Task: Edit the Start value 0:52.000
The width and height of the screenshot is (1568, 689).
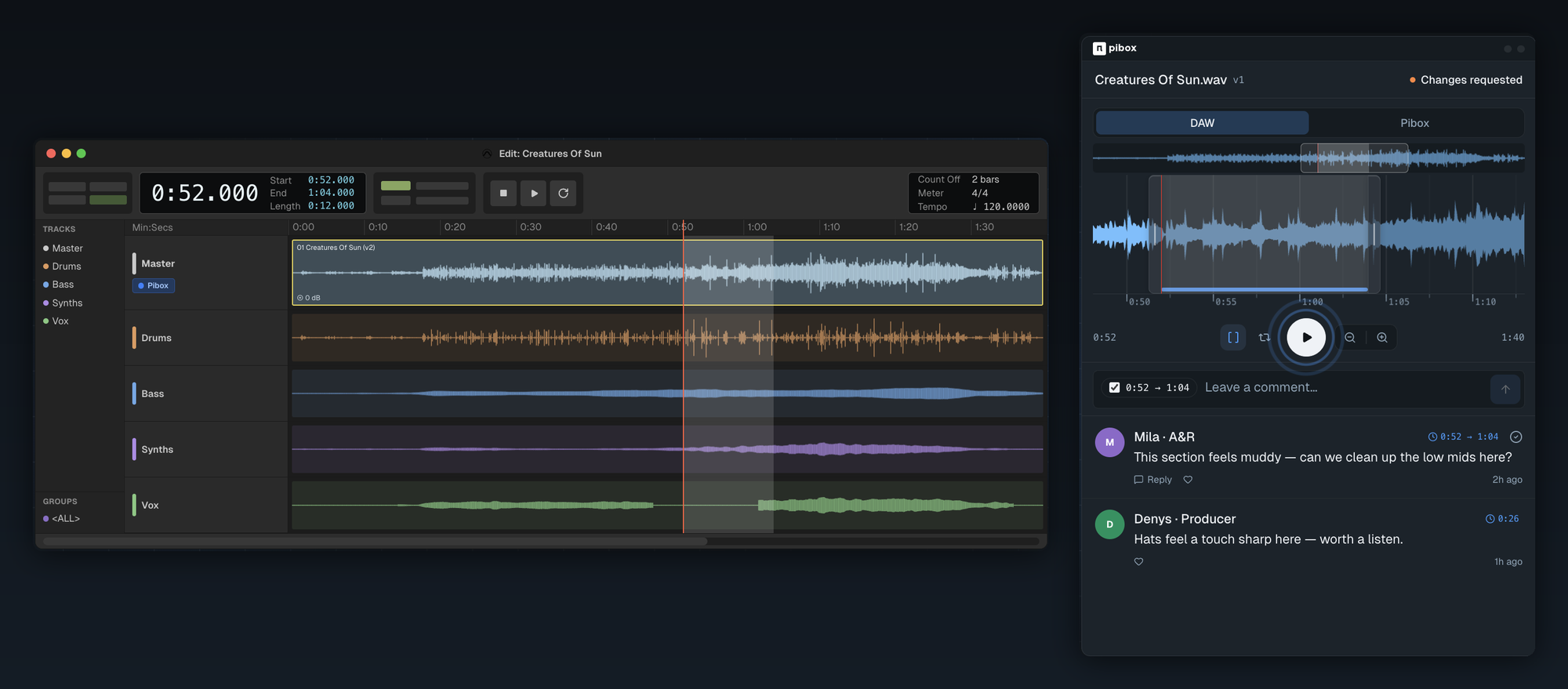Action: 331,180
